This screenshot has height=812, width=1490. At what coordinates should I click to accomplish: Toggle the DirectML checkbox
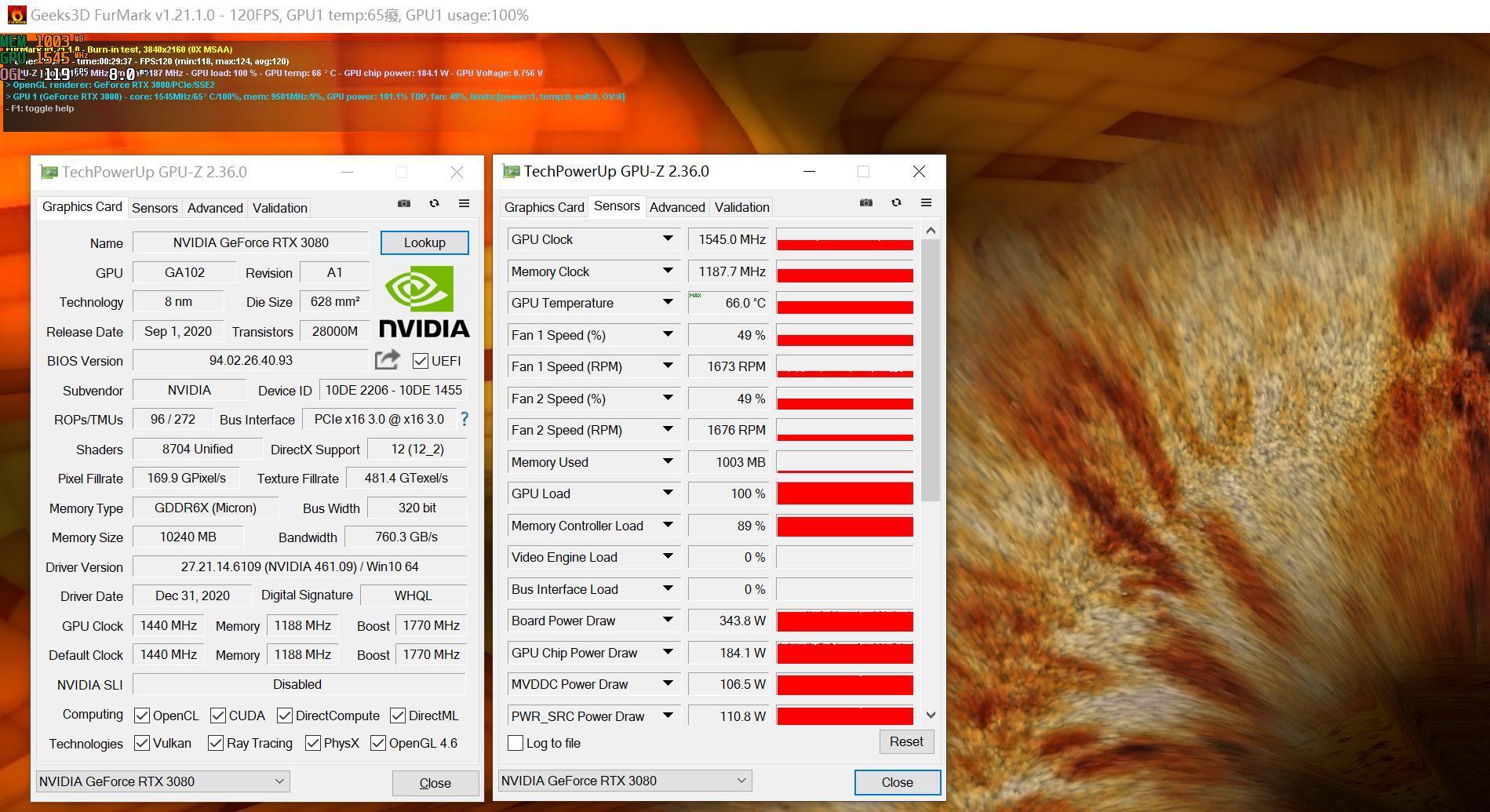tap(398, 716)
